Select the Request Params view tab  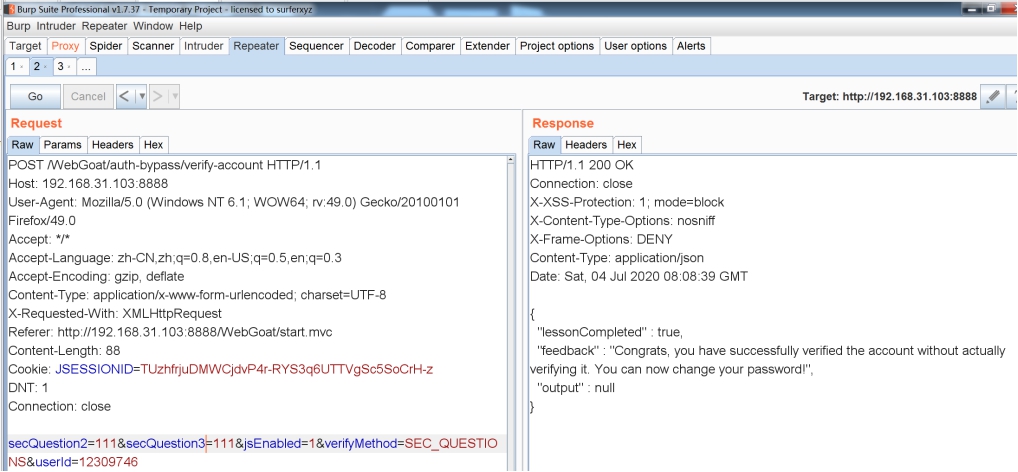[x=62, y=145]
